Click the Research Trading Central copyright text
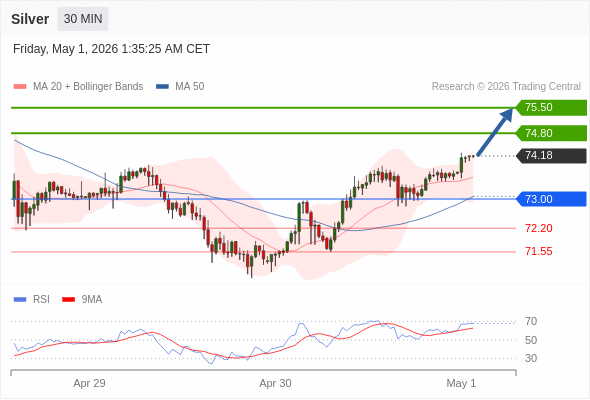The width and height of the screenshot is (590, 400). point(506,87)
